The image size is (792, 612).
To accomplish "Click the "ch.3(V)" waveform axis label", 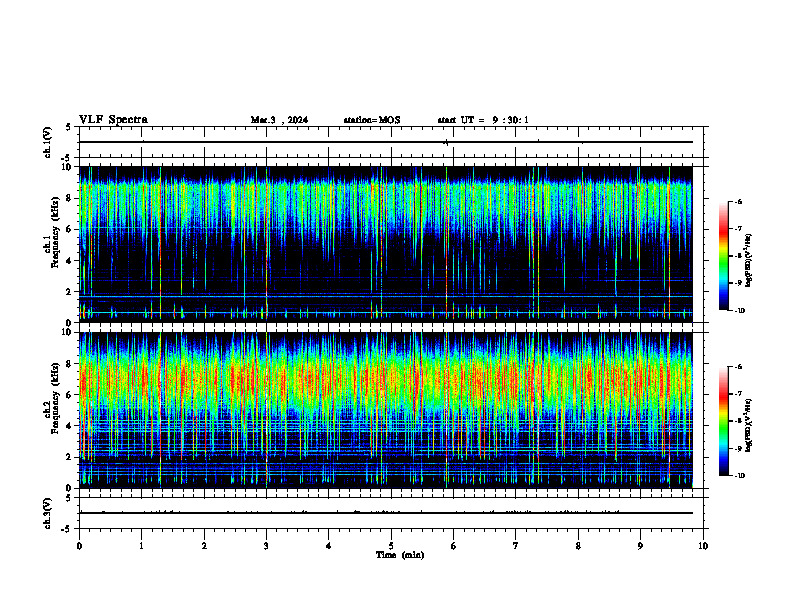I will [x=48, y=513].
